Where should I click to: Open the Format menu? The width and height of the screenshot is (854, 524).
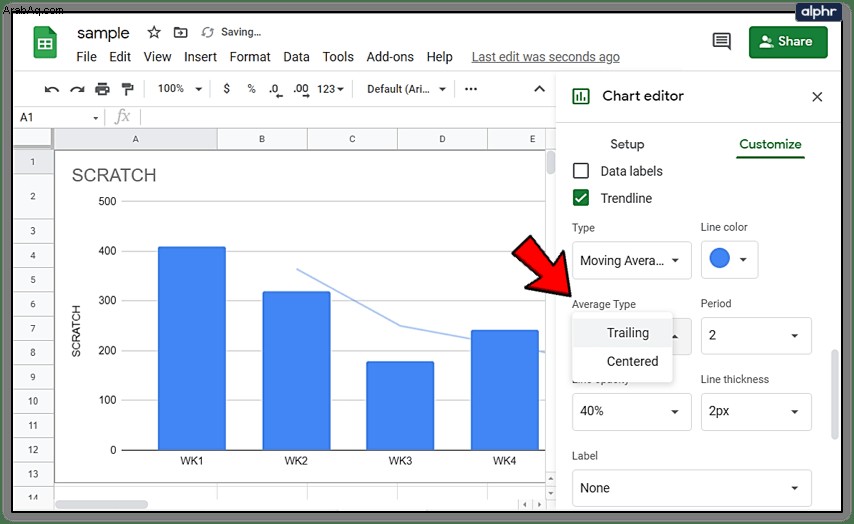tap(250, 57)
